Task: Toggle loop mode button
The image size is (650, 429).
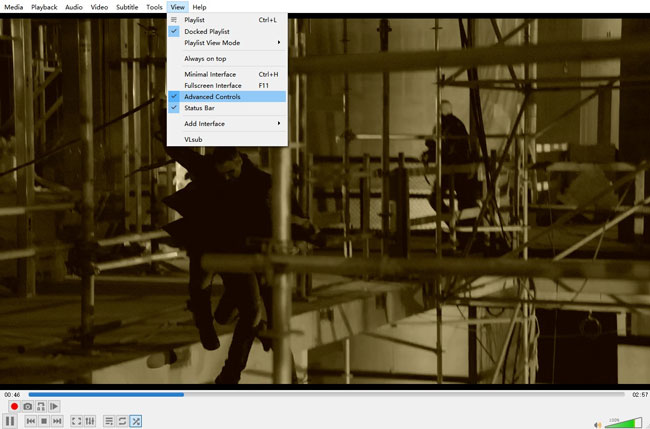Action: click(x=122, y=421)
